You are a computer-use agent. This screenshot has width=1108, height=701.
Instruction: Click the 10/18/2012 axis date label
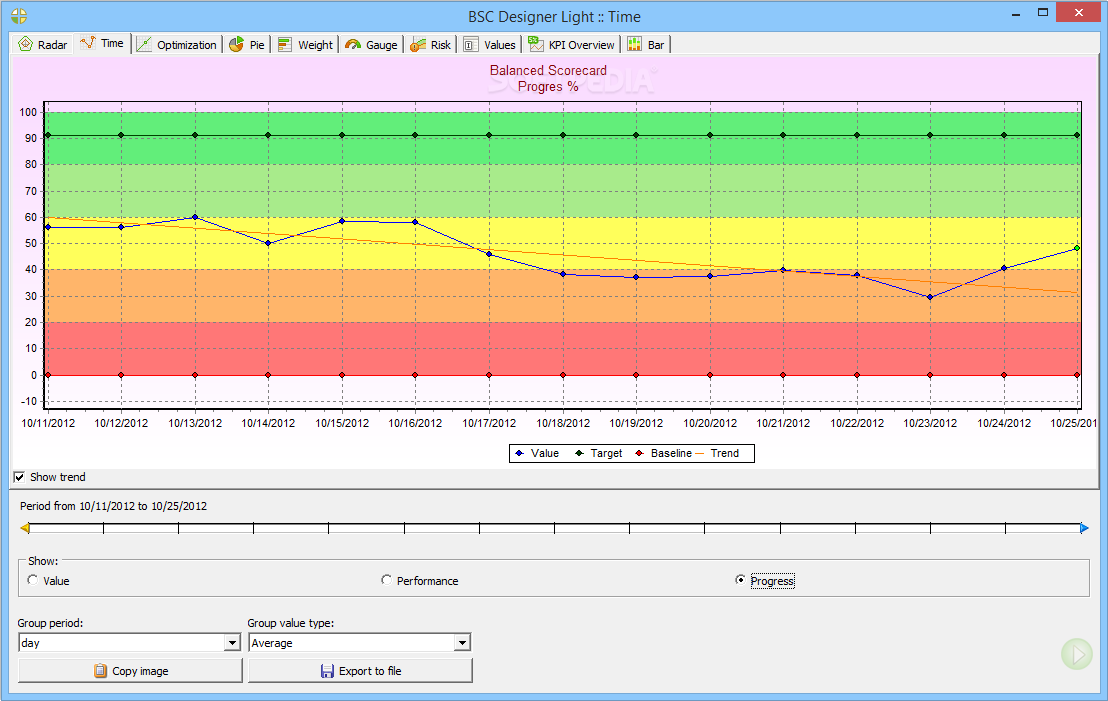[x=563, y=423]
